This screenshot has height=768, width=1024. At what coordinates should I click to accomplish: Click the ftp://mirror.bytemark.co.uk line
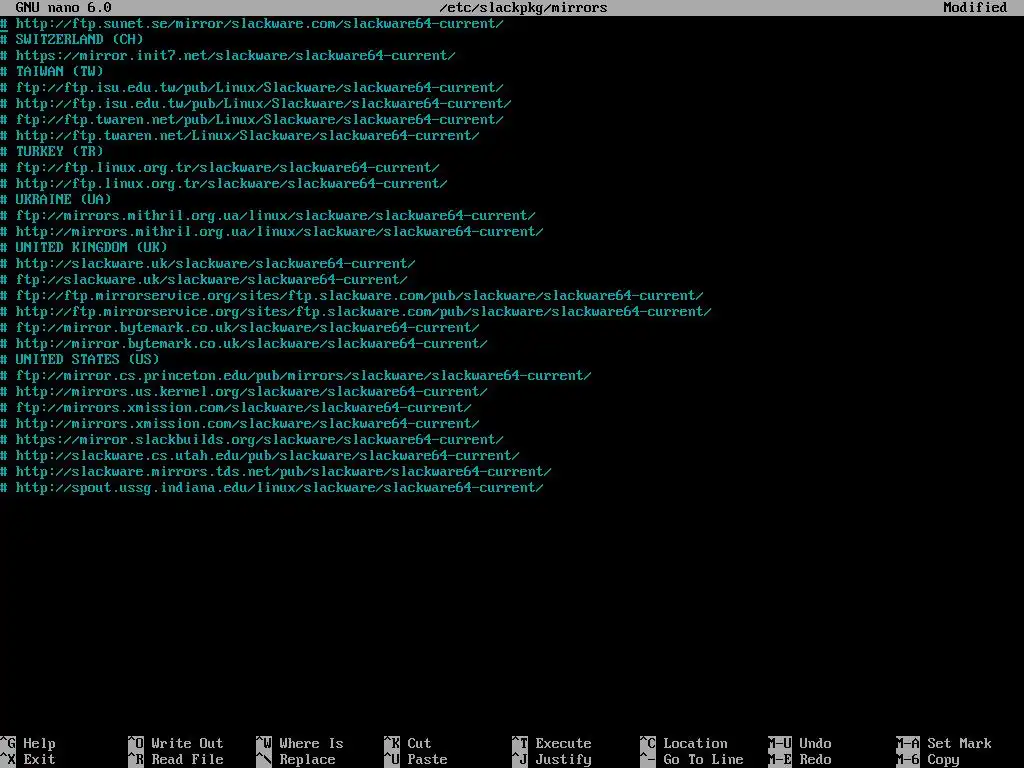tap(240, 327)
